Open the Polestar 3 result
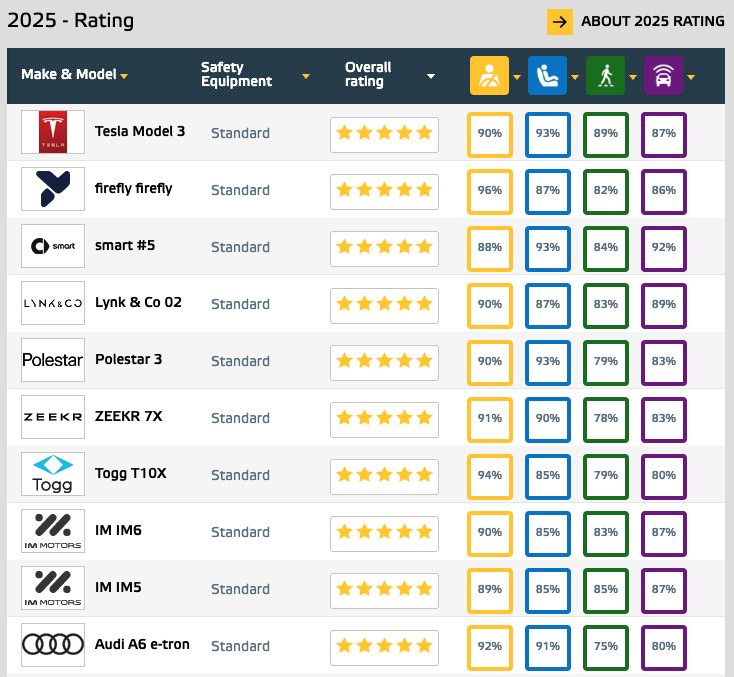The image size is (734, 677). 128,359
